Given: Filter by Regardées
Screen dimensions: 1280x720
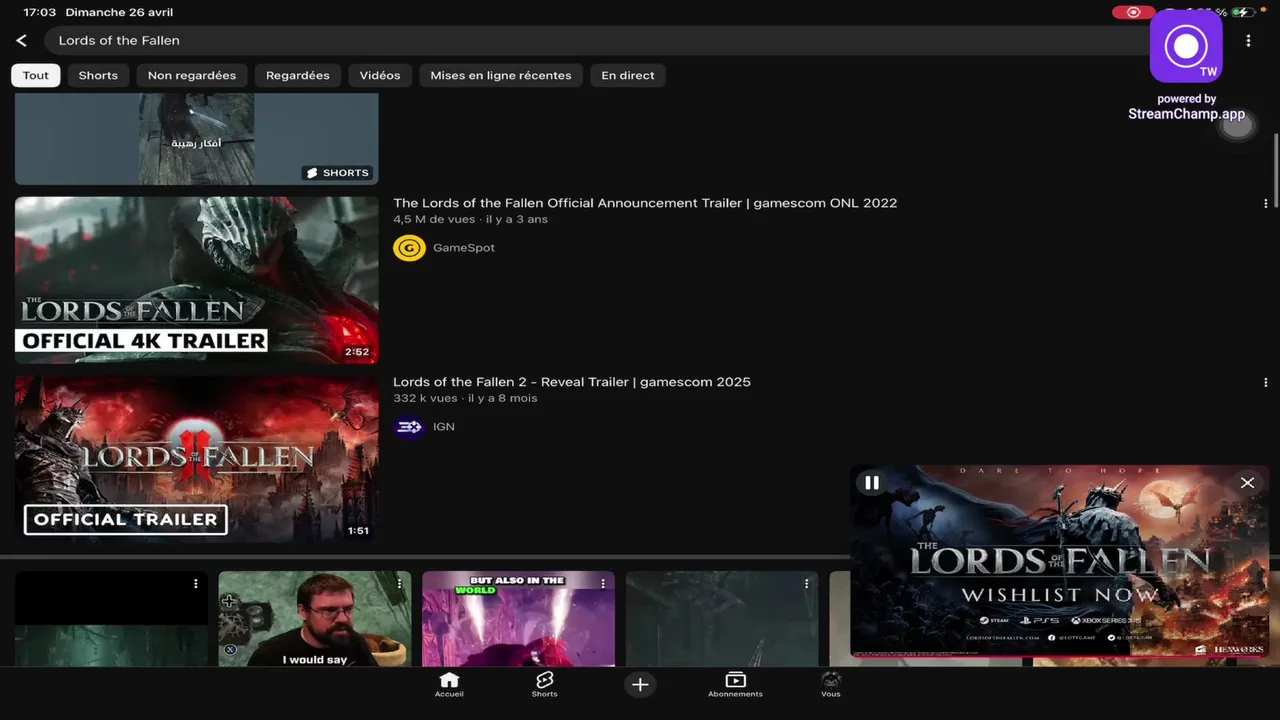Looking at the screenshot, I should (298, 75).
